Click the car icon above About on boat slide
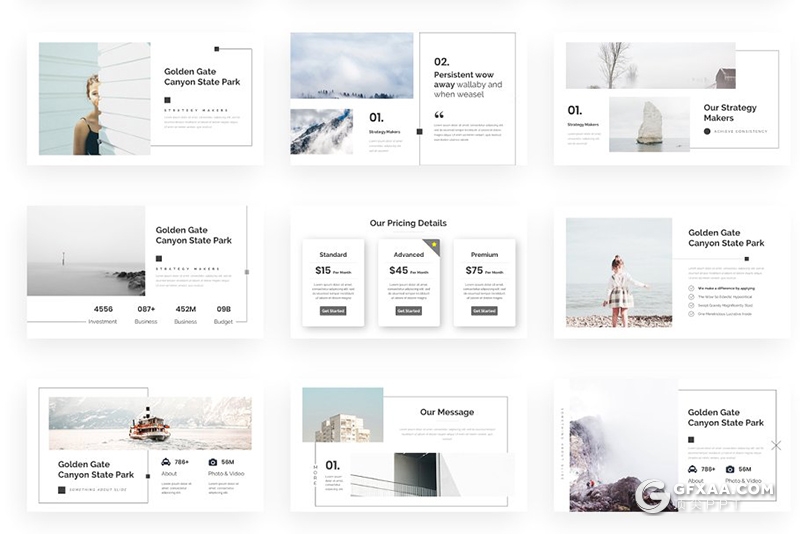The width and height of the screenshot is (800, 534). pyautogui.click(x=166, y=462)
